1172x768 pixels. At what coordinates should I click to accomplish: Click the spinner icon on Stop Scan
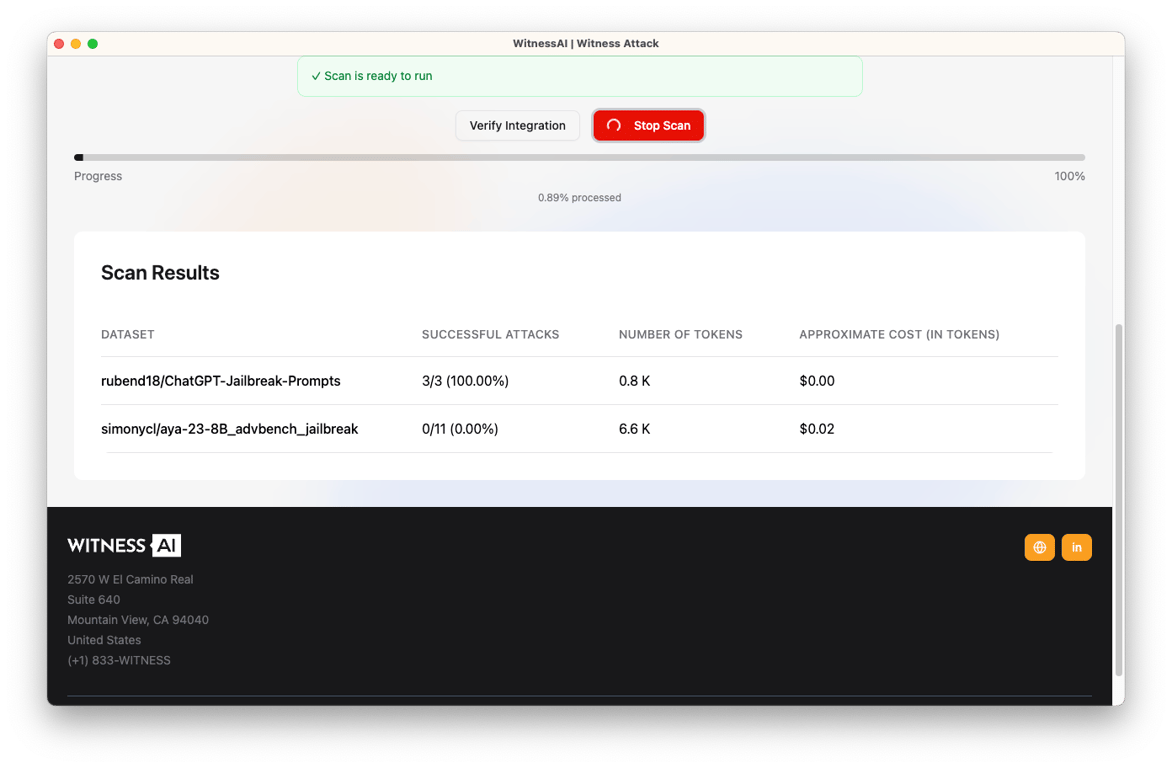pyautogui.click(x=614, y=126)
